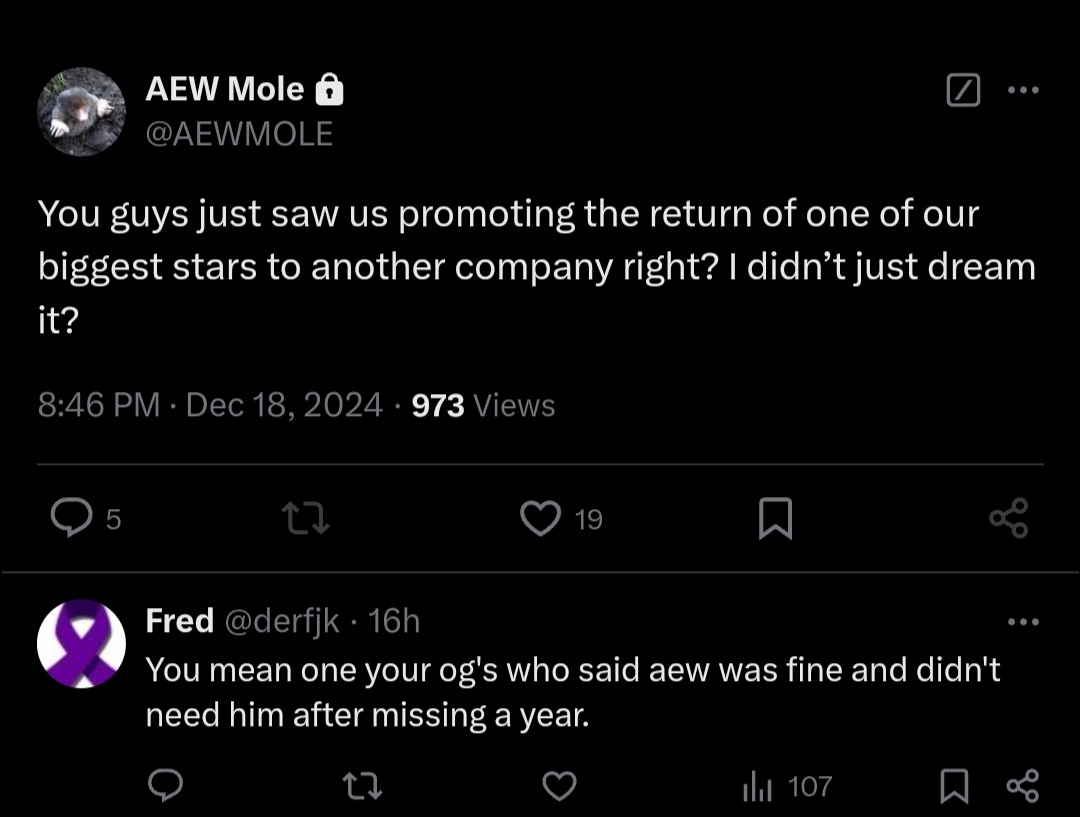Open more options on Fred's reply

1023,622
